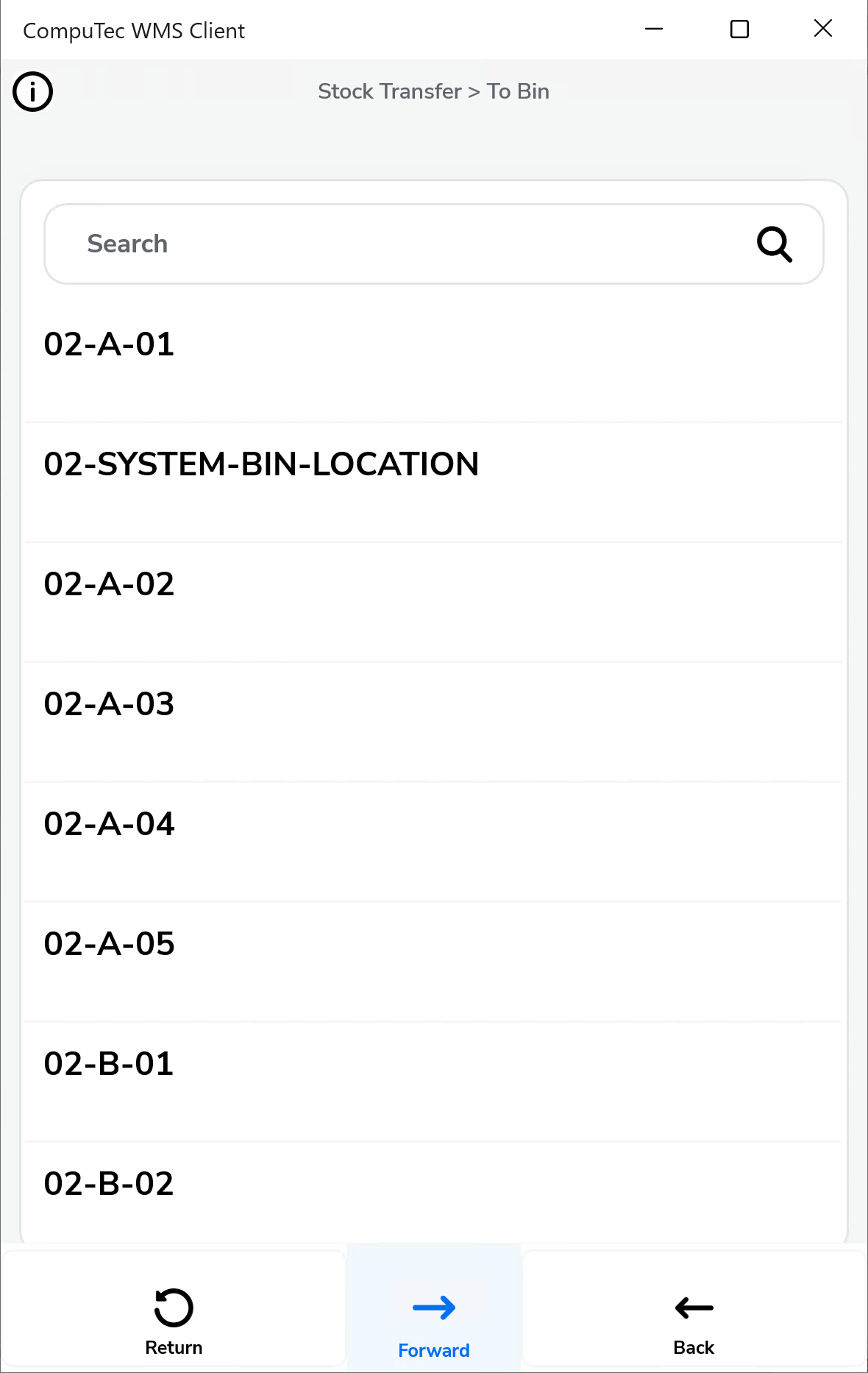Pick bin 02-A-03
868x1373 pixels.
point(110,704)
